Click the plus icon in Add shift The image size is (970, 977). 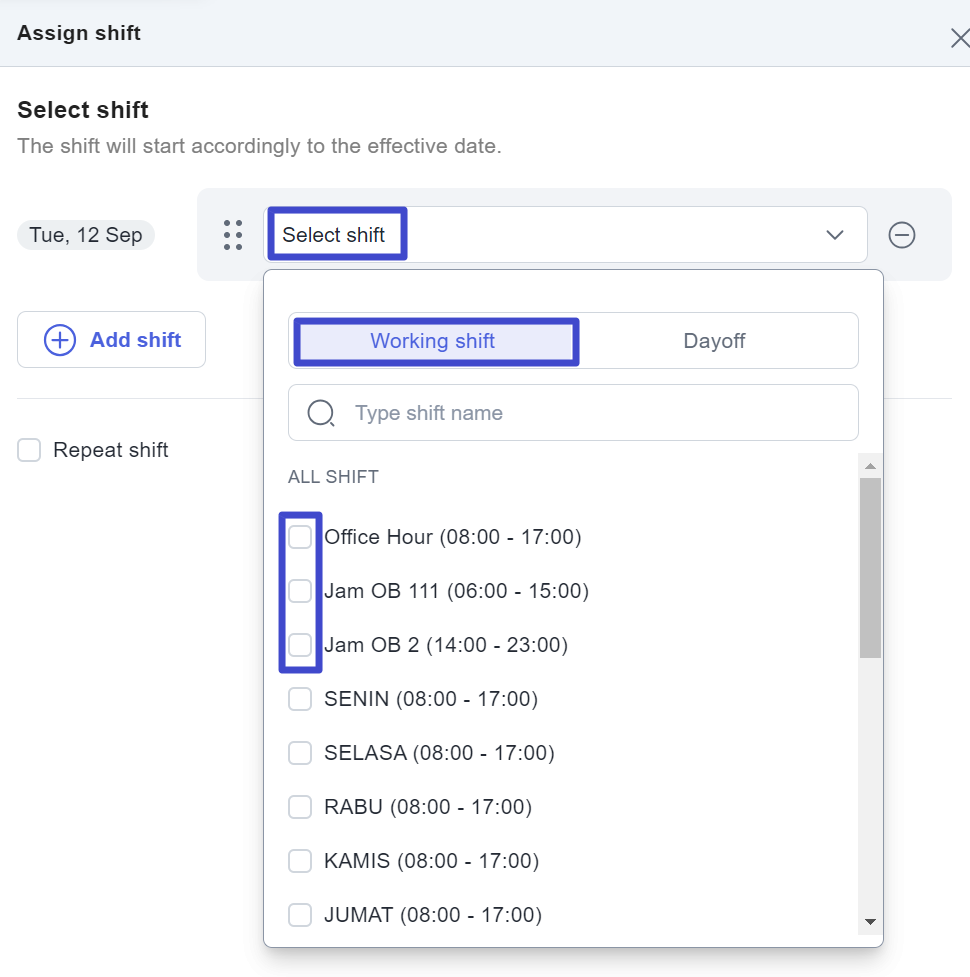[x=60, y=340]
